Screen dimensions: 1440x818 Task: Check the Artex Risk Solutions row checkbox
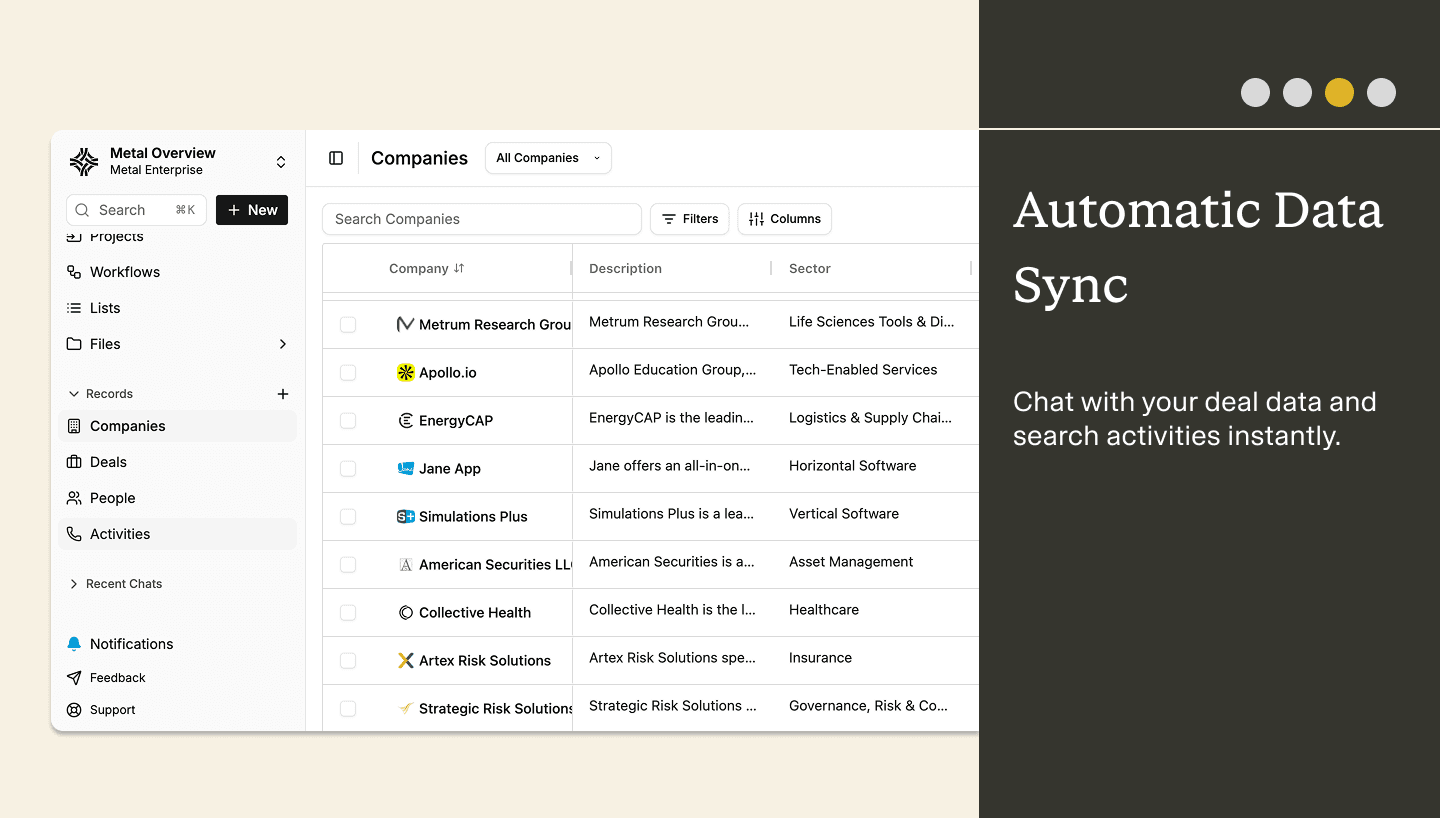click(348, 660)
